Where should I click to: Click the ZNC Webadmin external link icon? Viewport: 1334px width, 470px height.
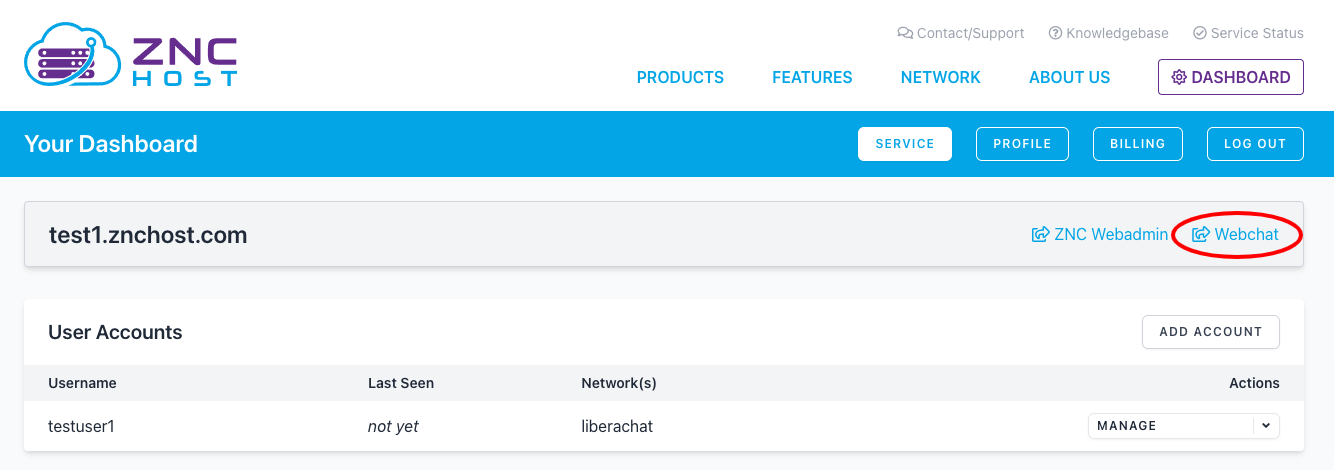[1040, 235]
